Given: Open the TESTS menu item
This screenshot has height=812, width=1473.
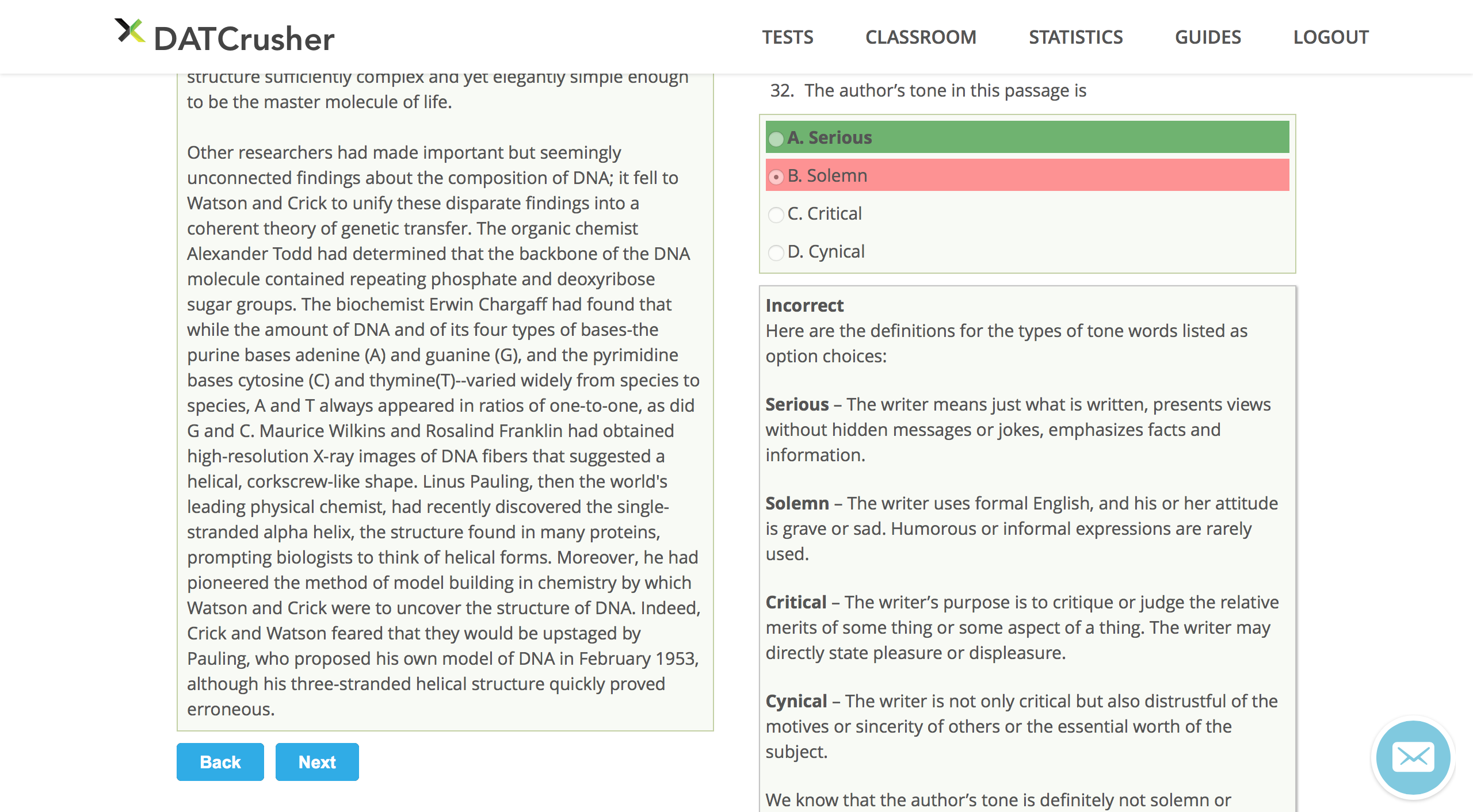Looking at the screenshot, I should click(x=788, y=37).
